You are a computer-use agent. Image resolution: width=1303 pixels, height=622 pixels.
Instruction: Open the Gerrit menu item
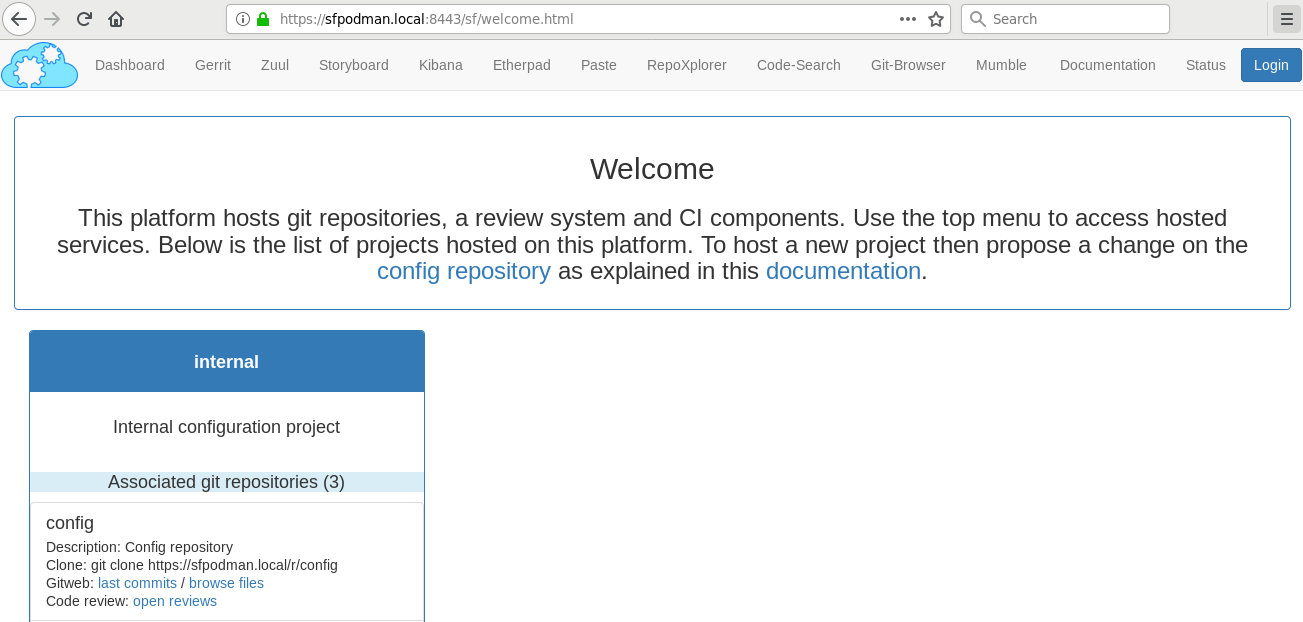[x=213, y=65]
